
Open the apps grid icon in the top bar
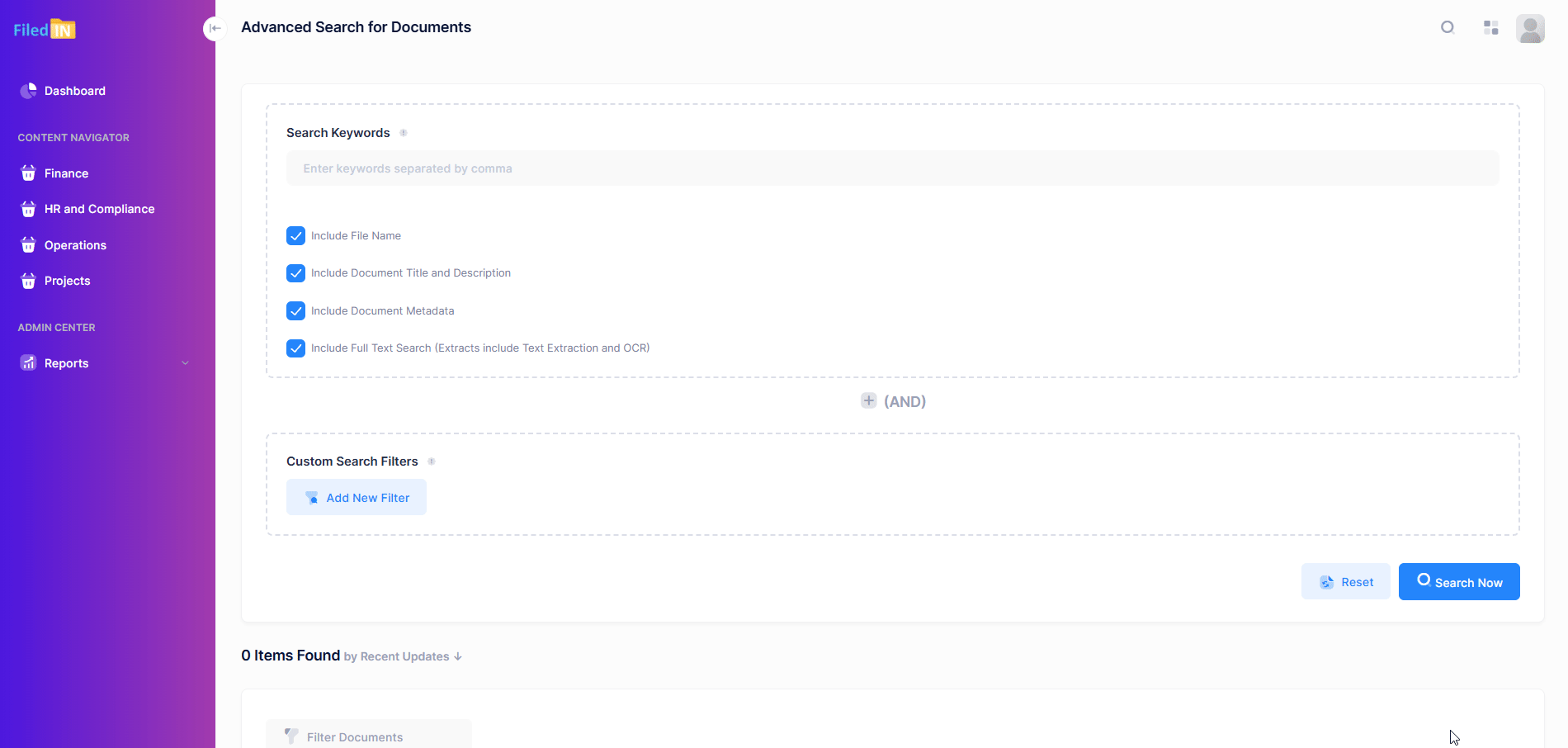[1490, 27]
